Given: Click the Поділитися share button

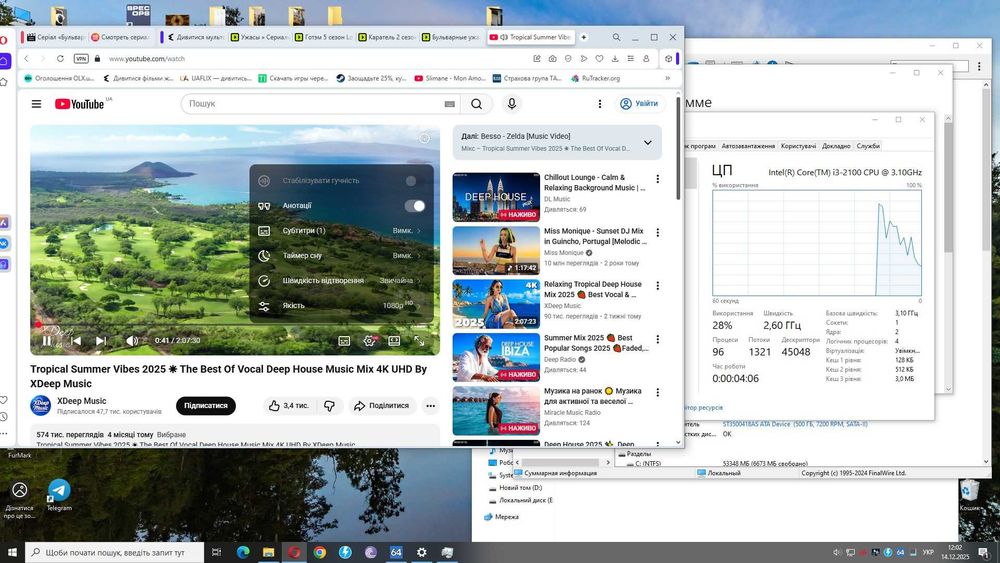Looking at the screenshot, I should click(382, 406).
